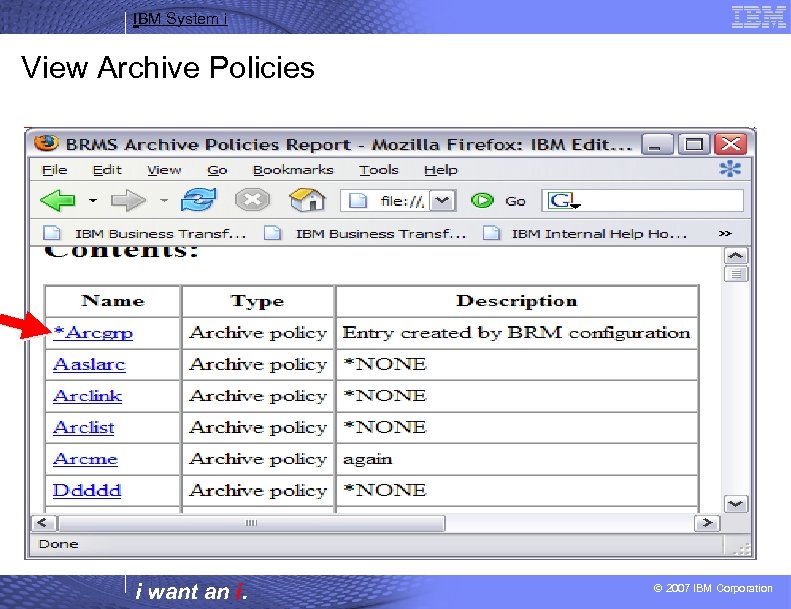Select the 'again' description cell
This screenshot has width=791, height=609.
[x=517, y=459]
